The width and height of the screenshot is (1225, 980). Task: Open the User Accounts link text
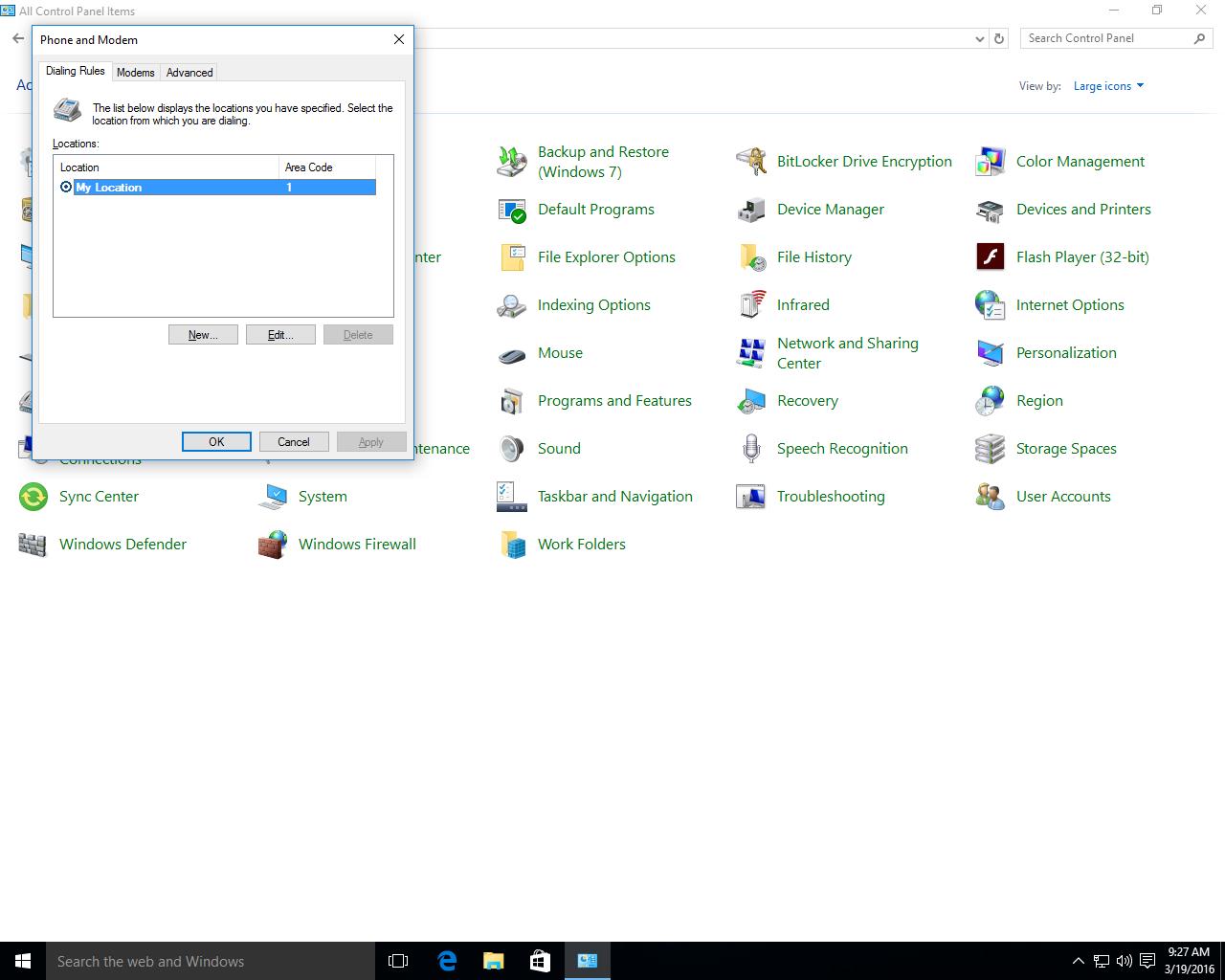click(1063, 497)
